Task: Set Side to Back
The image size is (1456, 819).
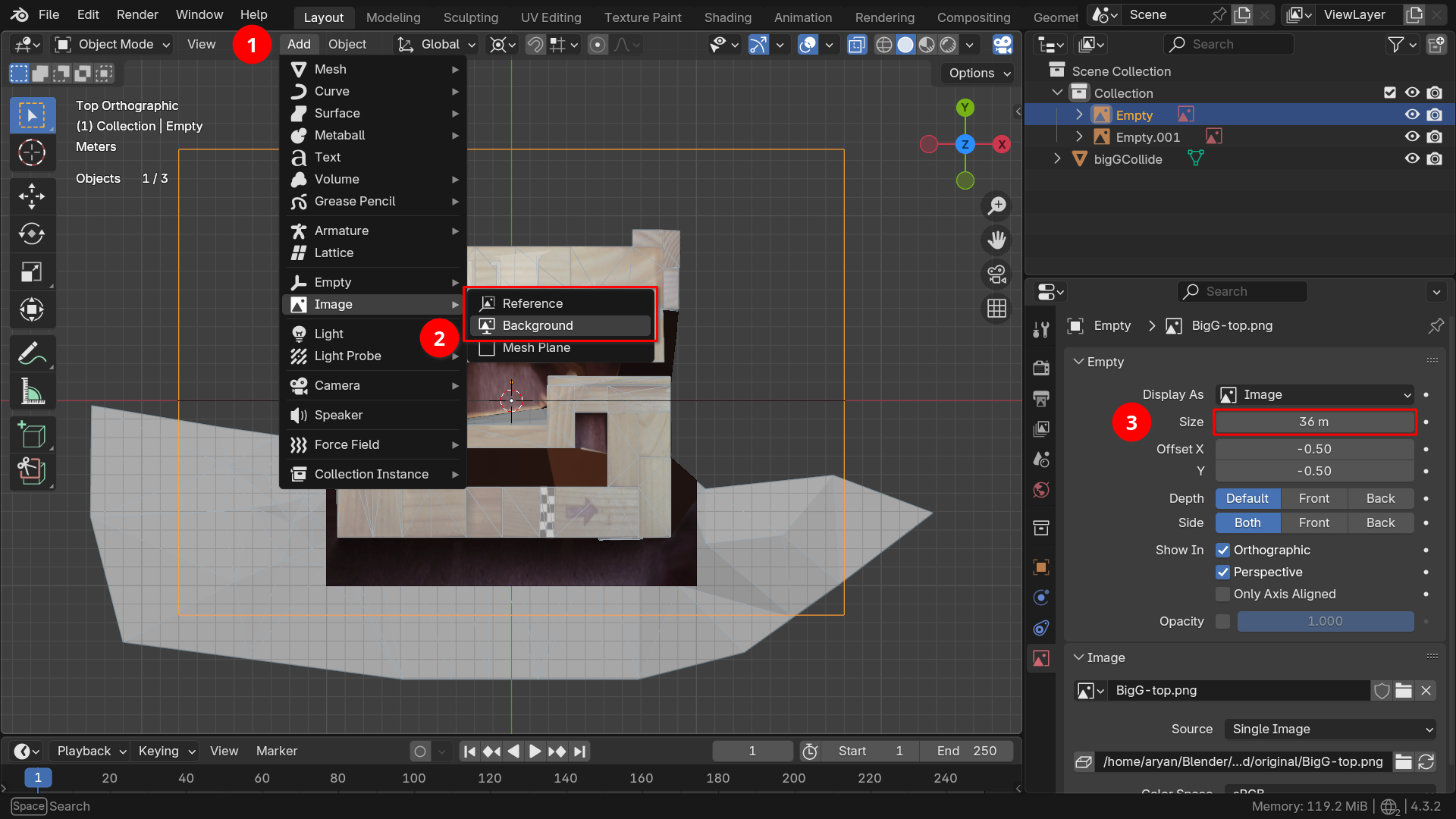Action: tap(1380, 523)
